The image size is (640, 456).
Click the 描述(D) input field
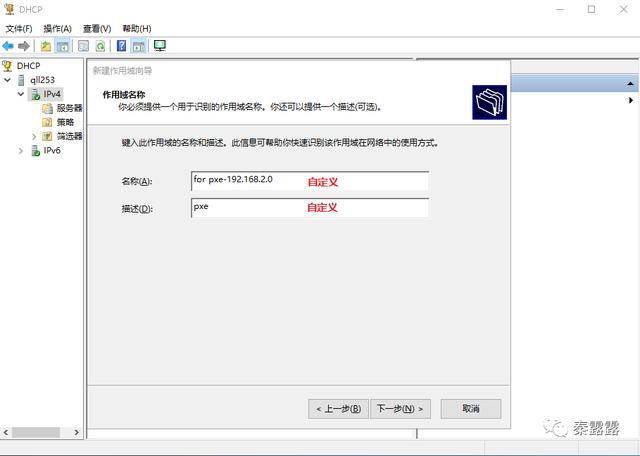pyautogui.click(x=310, y=208)
